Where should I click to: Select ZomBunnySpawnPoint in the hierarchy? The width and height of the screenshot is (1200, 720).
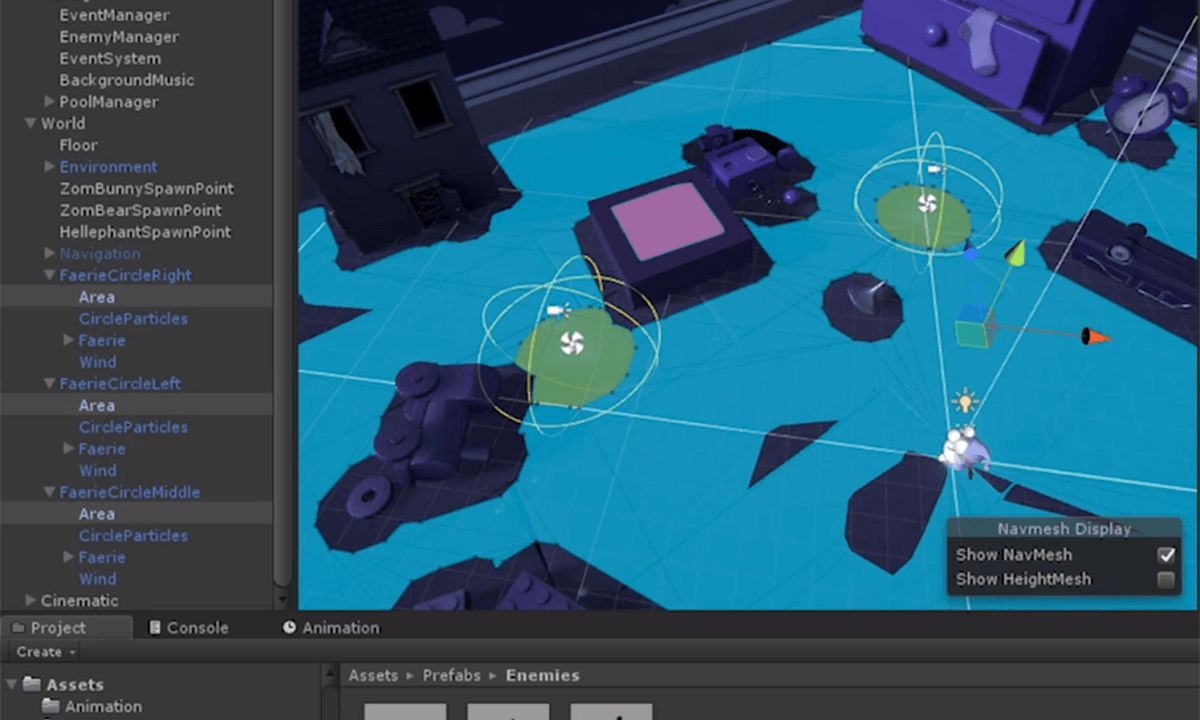[146, 189]
